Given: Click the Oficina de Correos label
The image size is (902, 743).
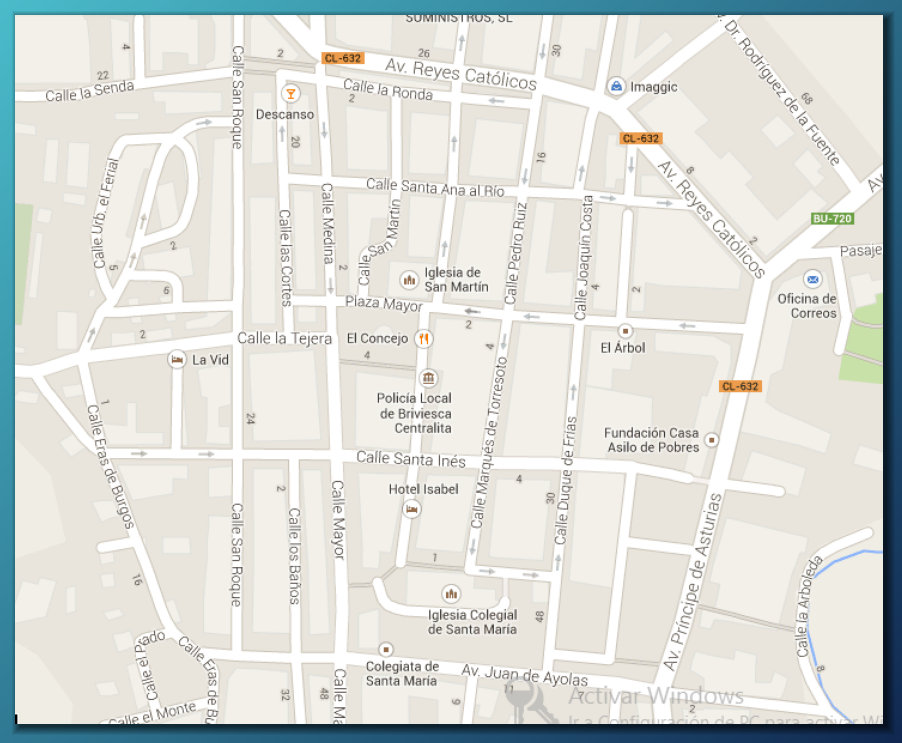Looking at the screenshot, I should click(807, 306).
